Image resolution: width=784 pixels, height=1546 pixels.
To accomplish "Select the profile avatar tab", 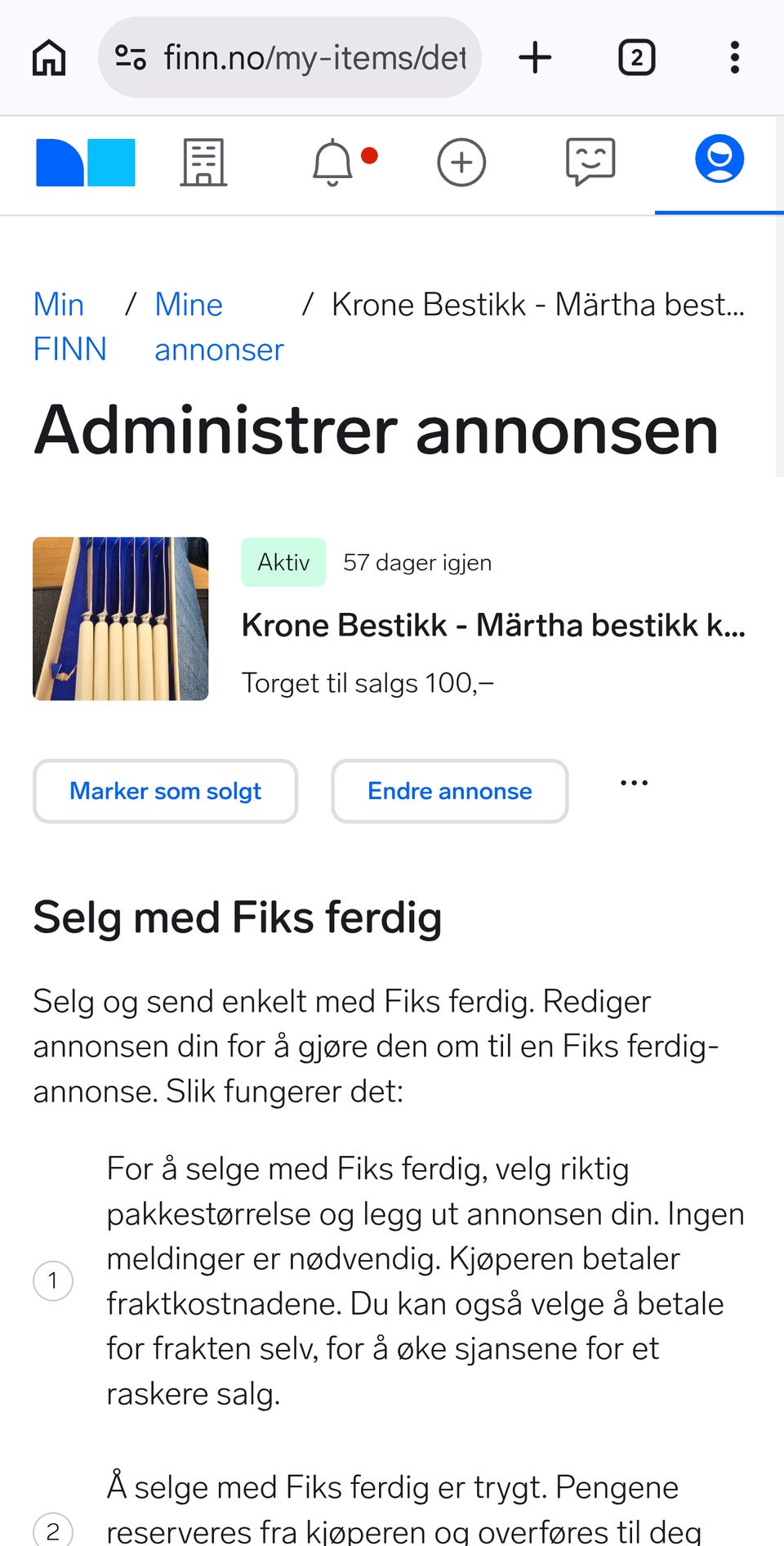I will coord(719,159).
